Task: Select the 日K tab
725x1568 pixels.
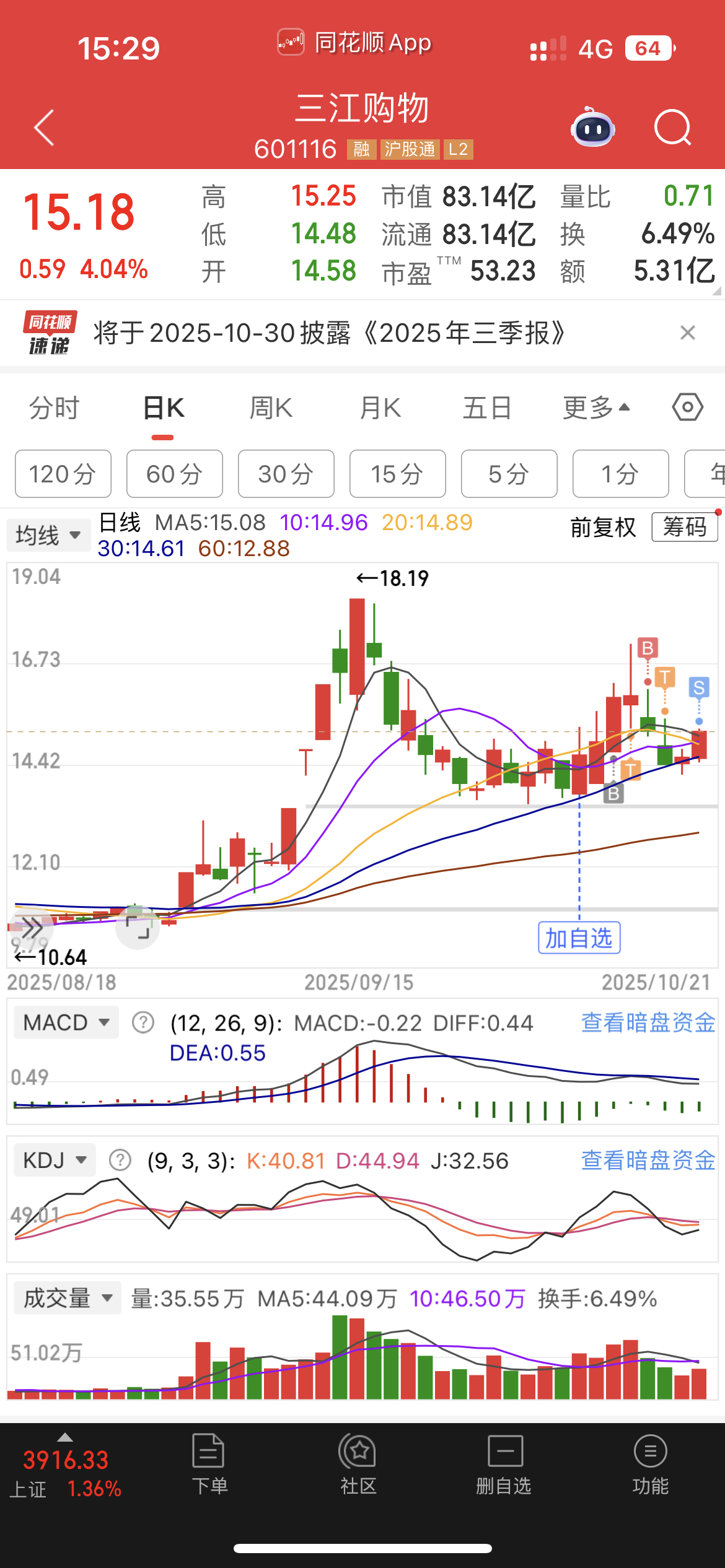Action: point(163,408)
